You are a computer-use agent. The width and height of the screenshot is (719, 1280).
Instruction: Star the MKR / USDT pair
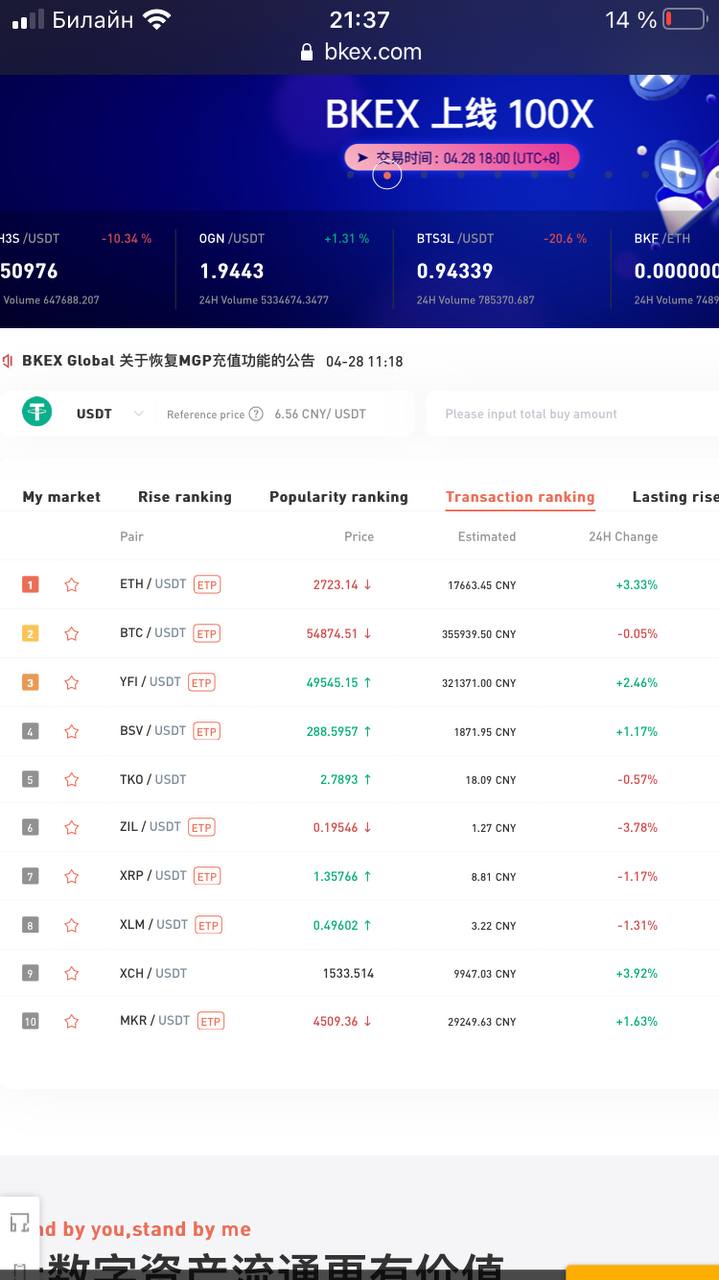click(x=71, y=1022)
